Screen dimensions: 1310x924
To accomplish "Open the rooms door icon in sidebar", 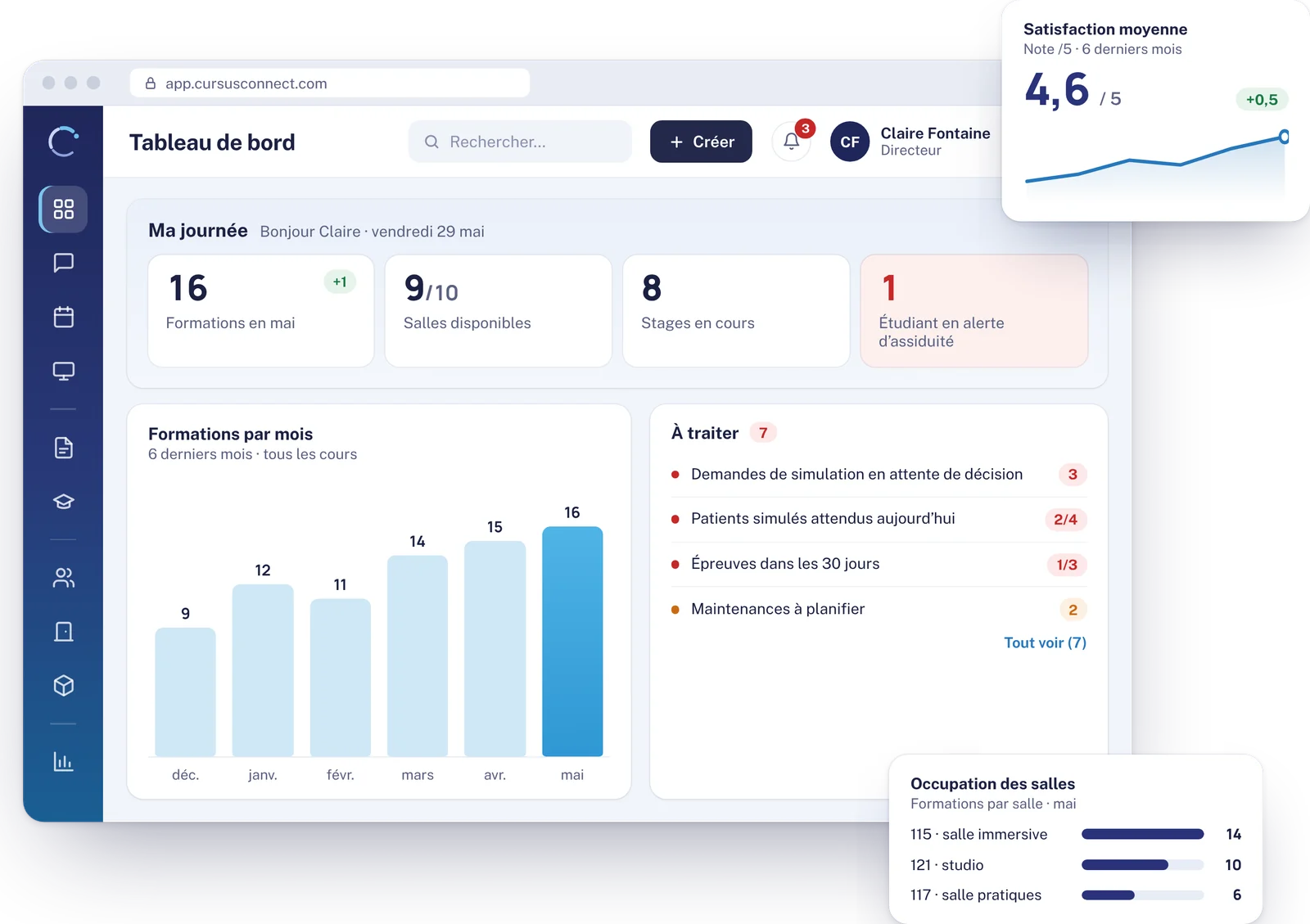I will click(63, 632).
